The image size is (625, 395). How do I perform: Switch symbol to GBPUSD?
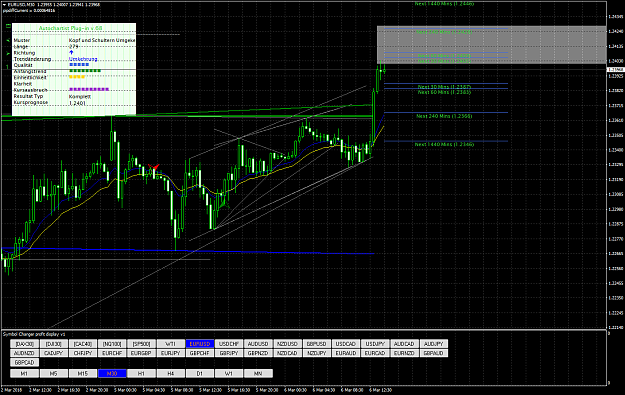click(317, 344)
